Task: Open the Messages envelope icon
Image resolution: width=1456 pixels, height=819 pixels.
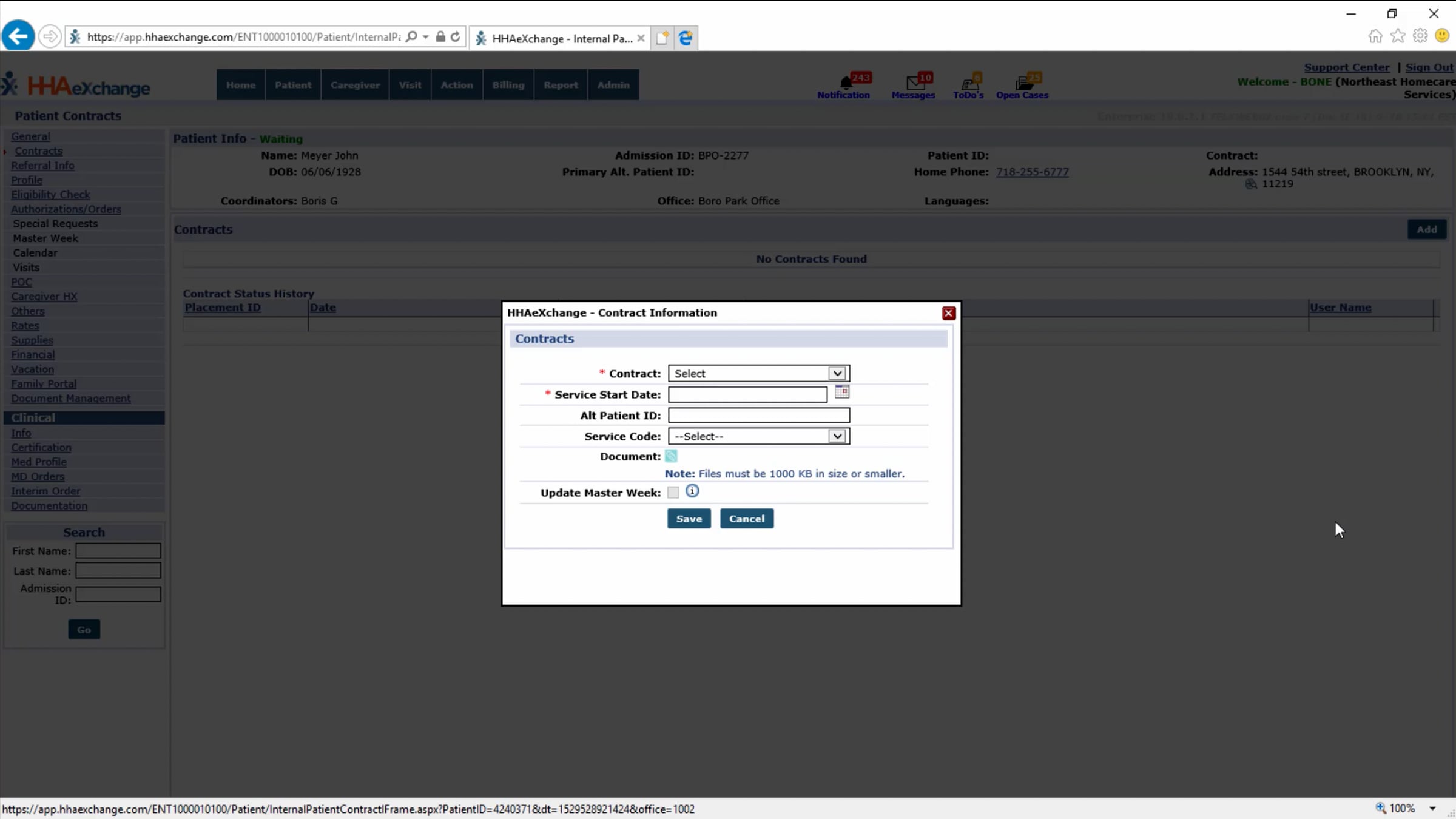Action: (x=914, y=83)
